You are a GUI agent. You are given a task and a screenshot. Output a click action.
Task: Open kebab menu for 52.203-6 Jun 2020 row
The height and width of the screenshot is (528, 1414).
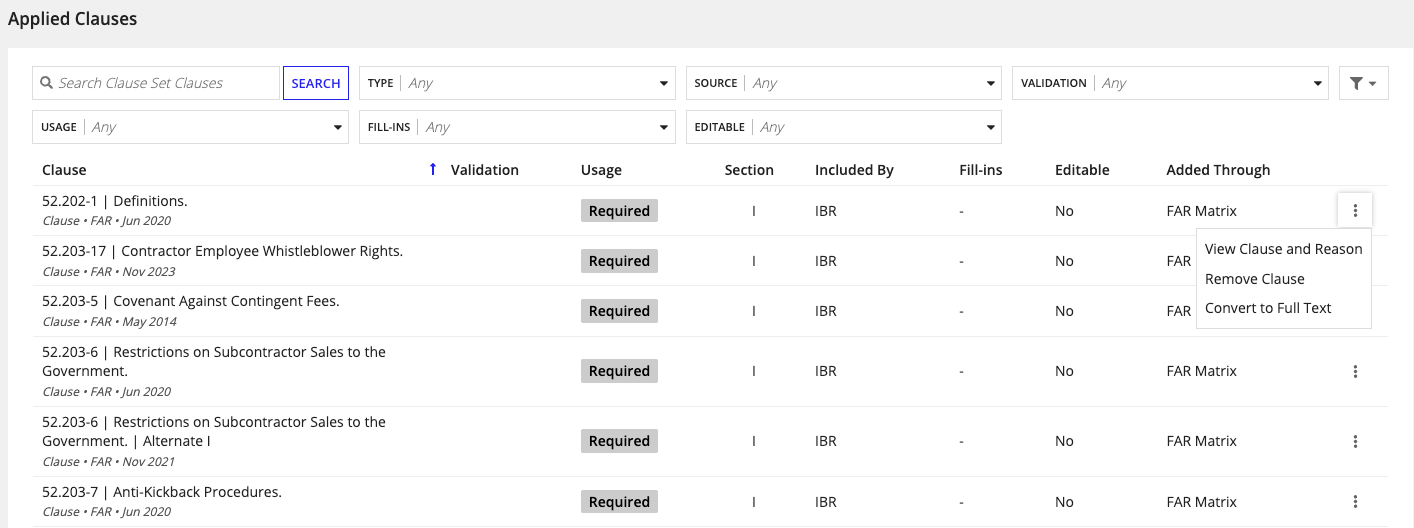pyautogui.click(x=1355, y=371)
